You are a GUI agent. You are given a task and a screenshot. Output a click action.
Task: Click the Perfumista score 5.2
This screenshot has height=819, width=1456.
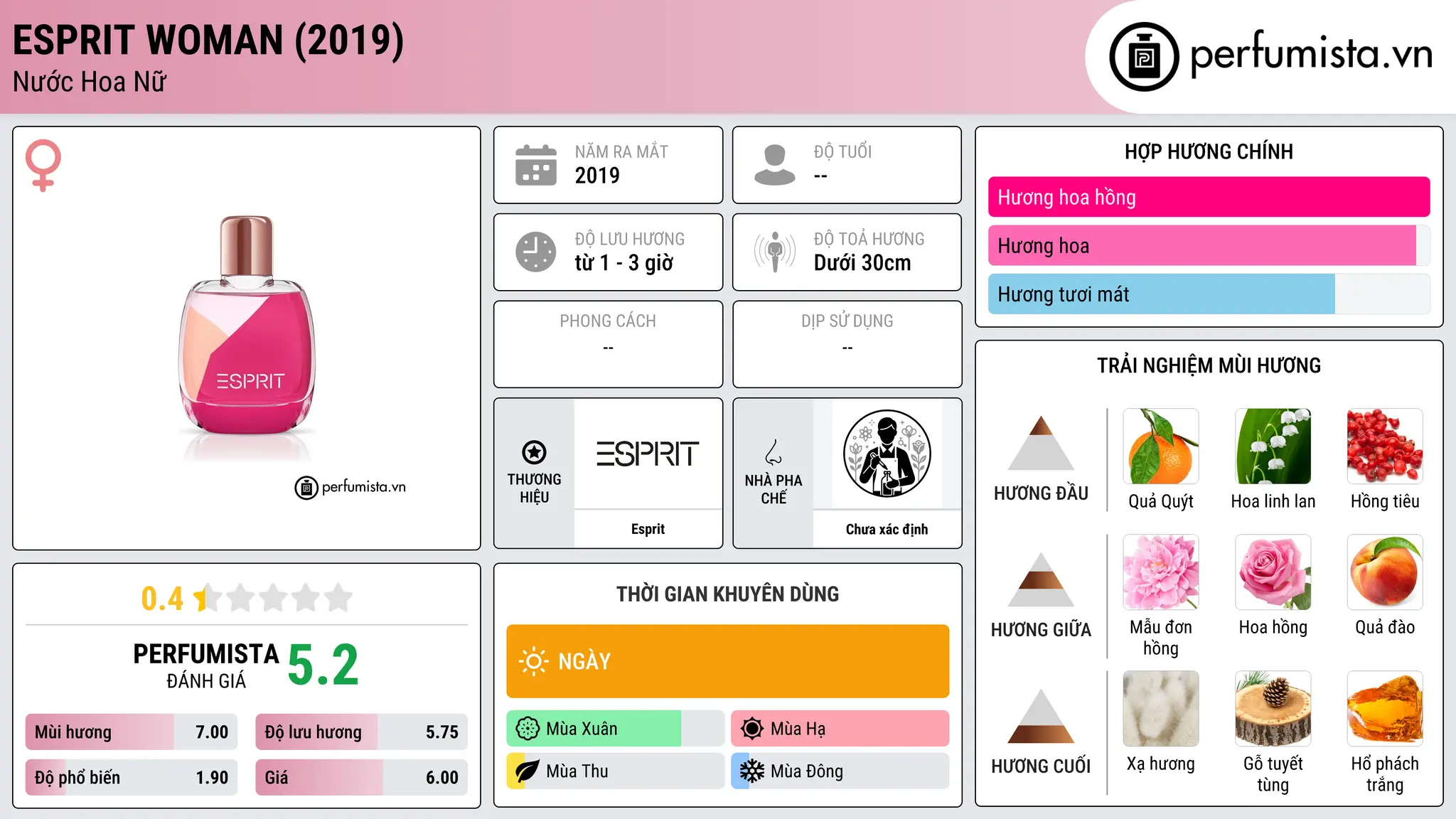tap(323, 665)
